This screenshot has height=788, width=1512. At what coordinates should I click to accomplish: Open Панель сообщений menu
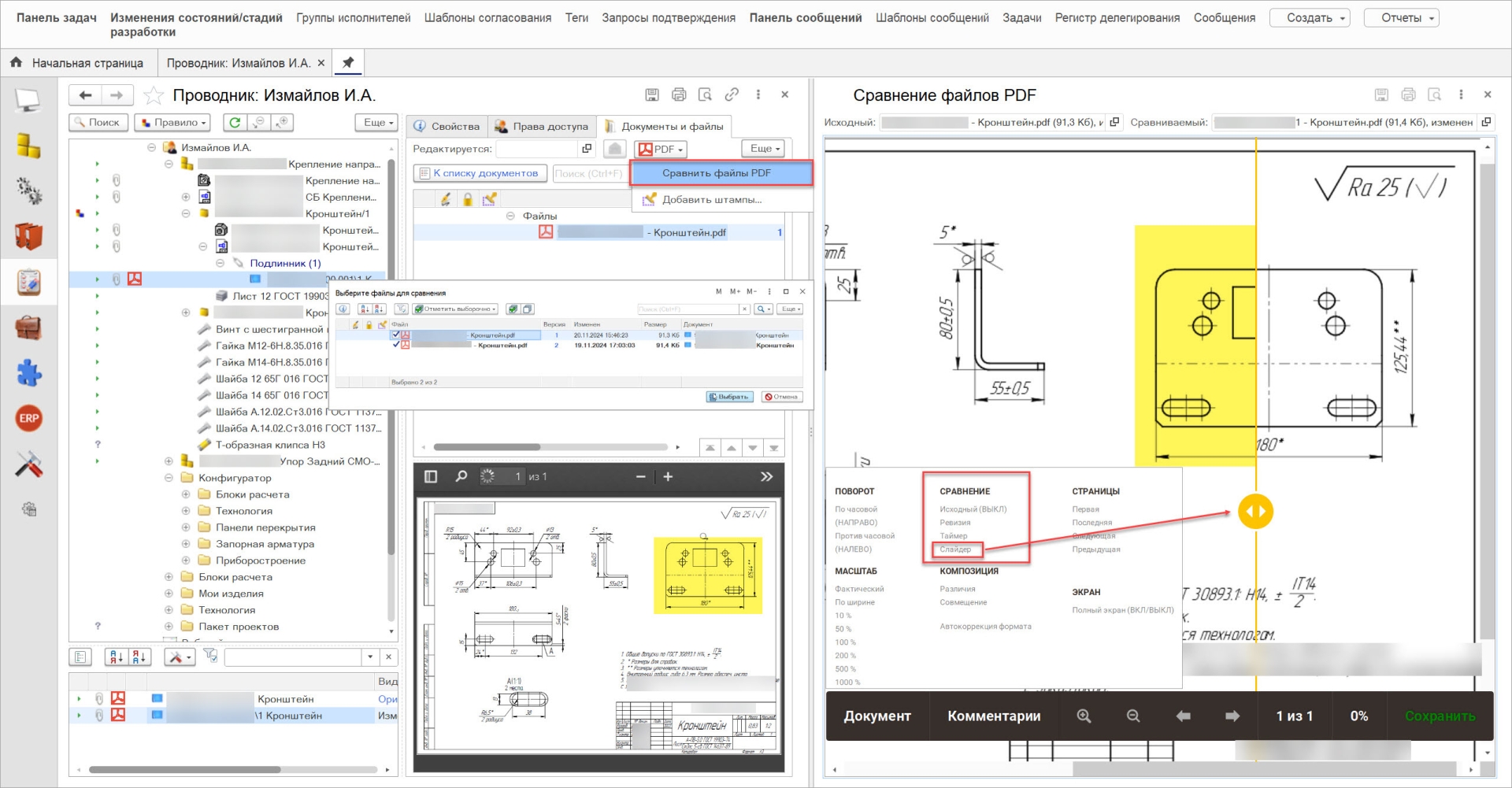tap(805, 17)
